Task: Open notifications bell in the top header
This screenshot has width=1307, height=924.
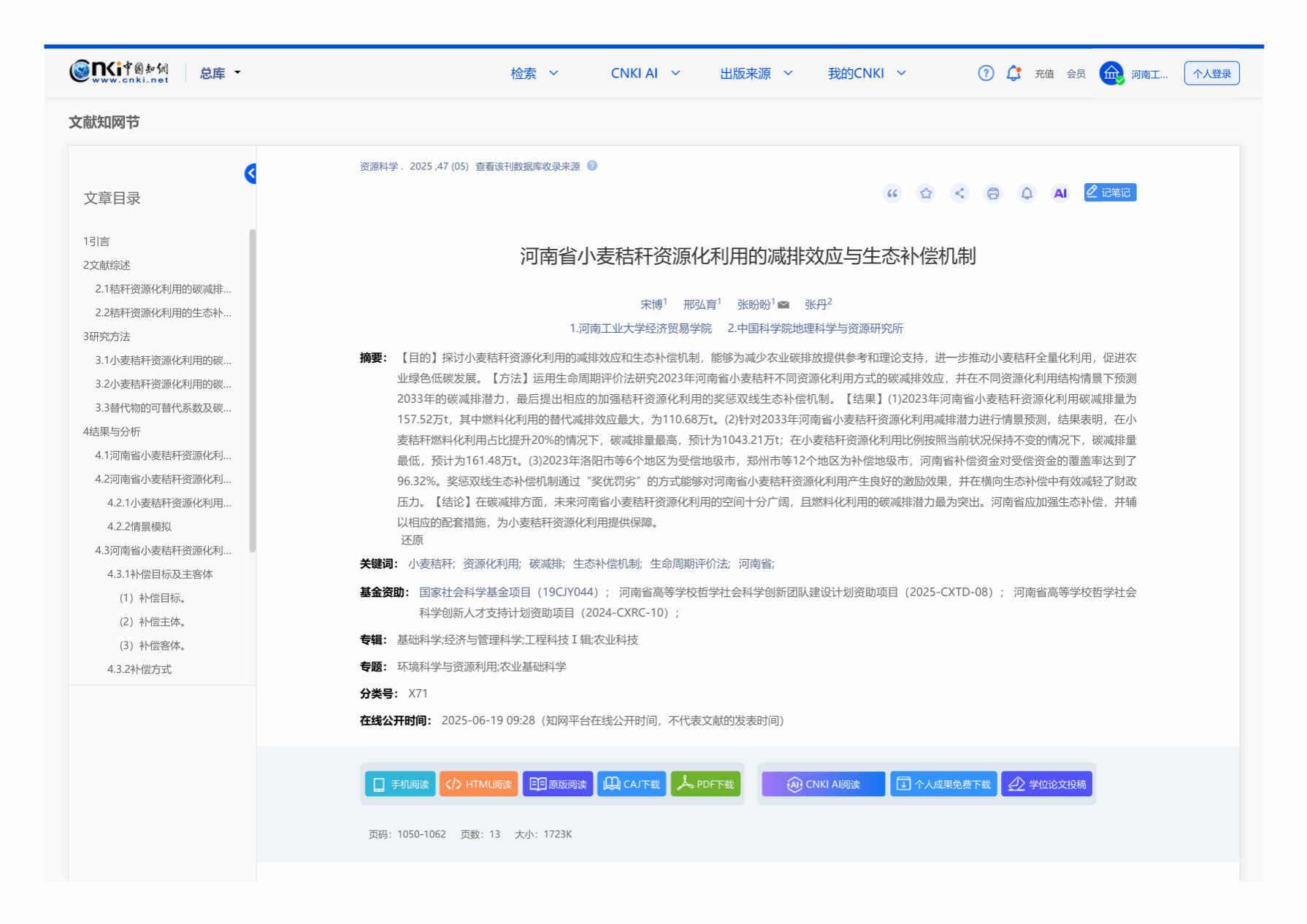Action: (1013, 73)
